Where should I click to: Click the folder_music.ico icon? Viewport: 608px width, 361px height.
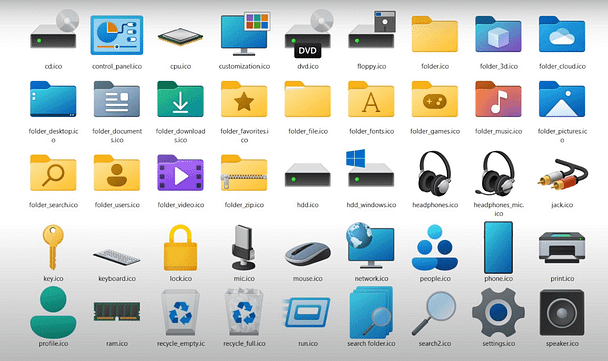click(498, 99)
